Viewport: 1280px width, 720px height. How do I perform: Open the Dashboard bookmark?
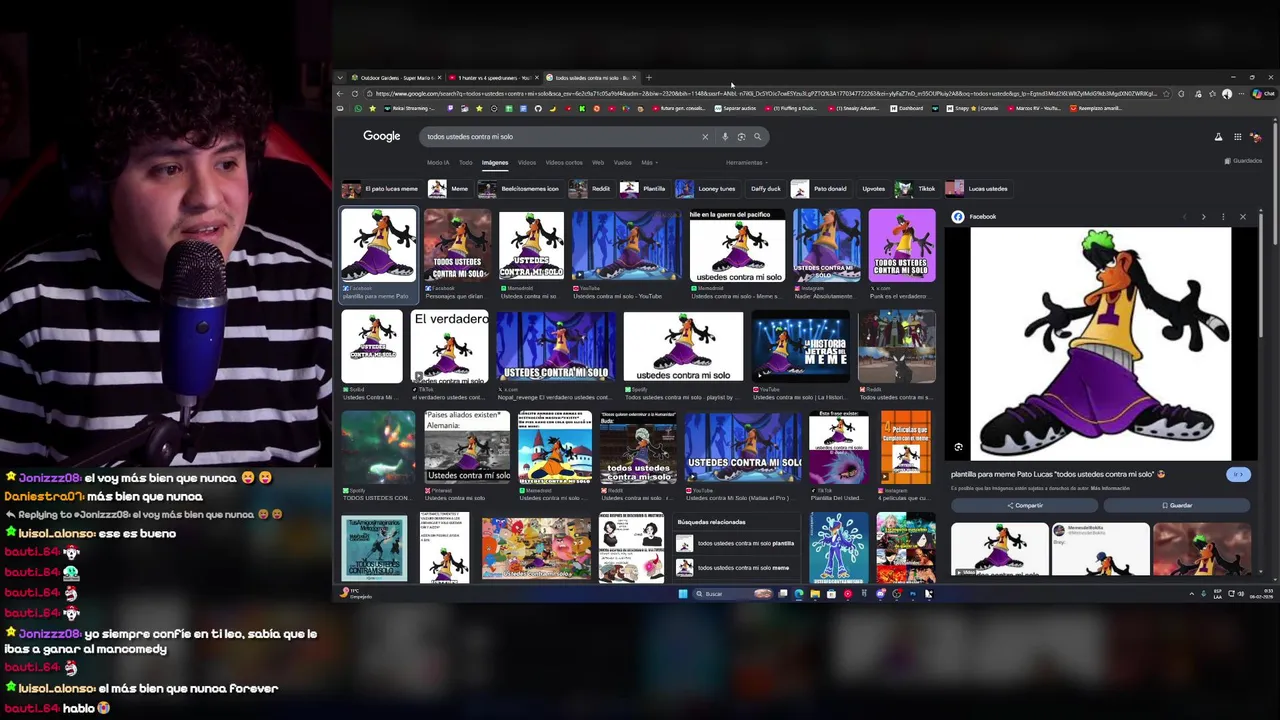(x=908, y=108)
